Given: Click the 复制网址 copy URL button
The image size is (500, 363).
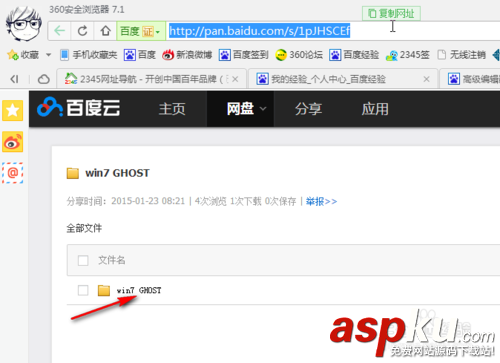Looking at the screenshot, I should coord(391,14).
